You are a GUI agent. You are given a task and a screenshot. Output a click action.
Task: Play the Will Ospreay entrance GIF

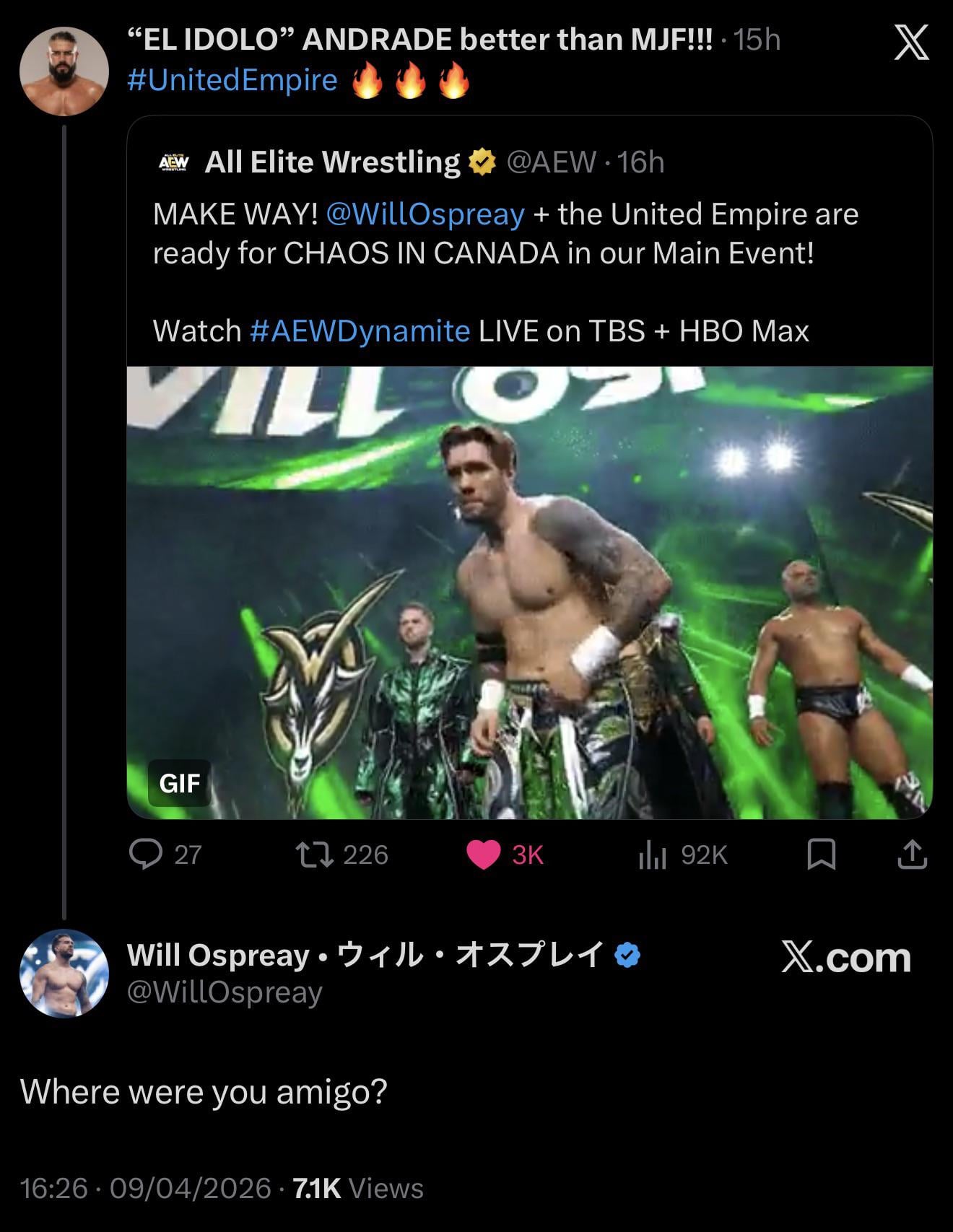point(529,592)
